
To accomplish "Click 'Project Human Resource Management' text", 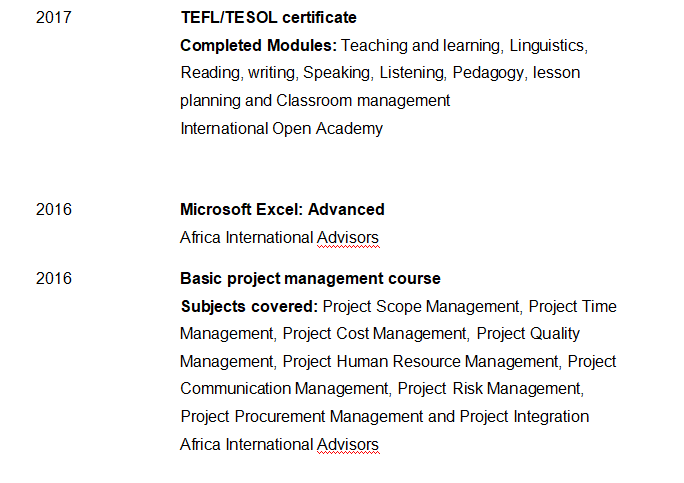I will (420, 361).
